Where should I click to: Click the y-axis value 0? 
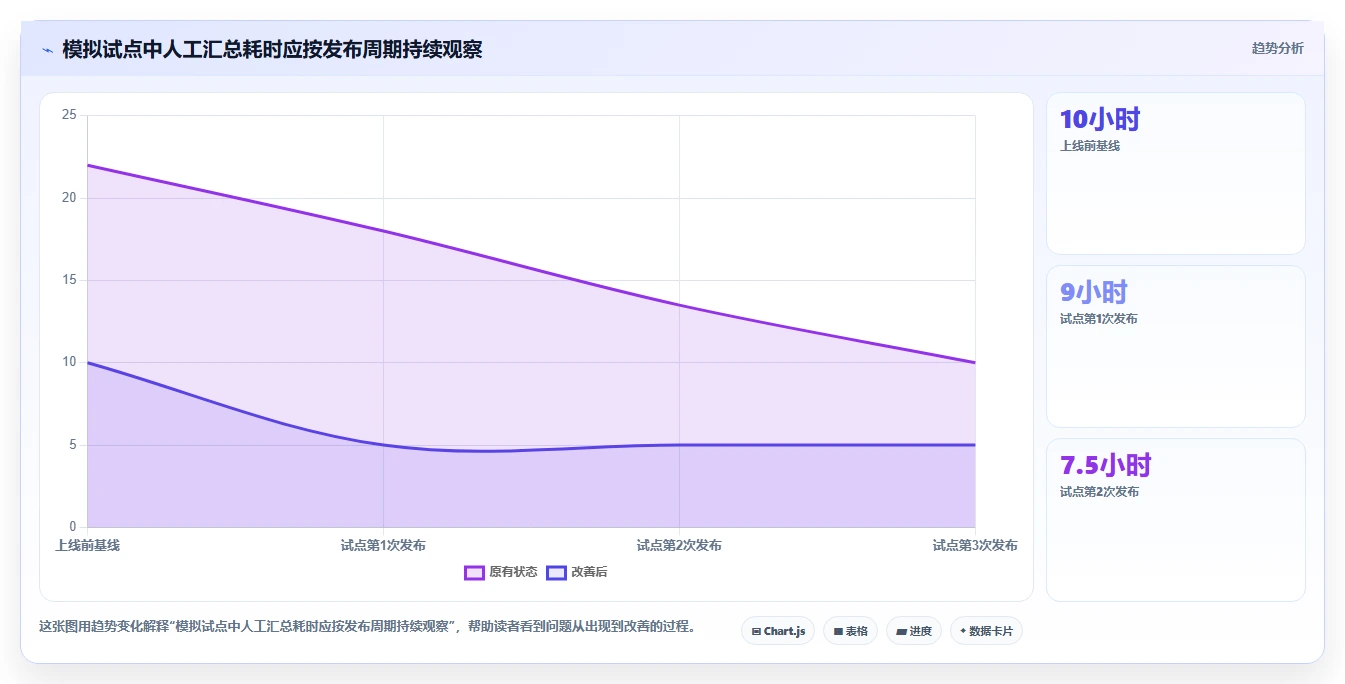point(72,527)
